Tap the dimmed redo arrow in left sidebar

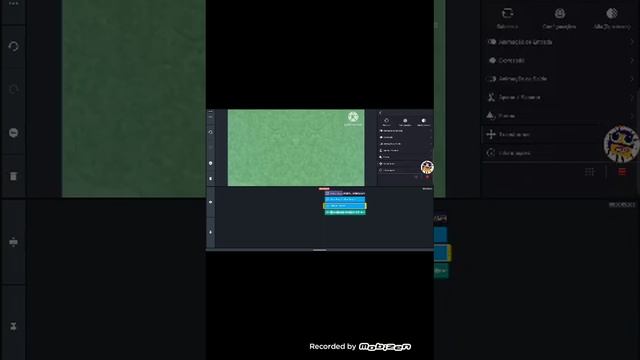[x=211, y=147]
